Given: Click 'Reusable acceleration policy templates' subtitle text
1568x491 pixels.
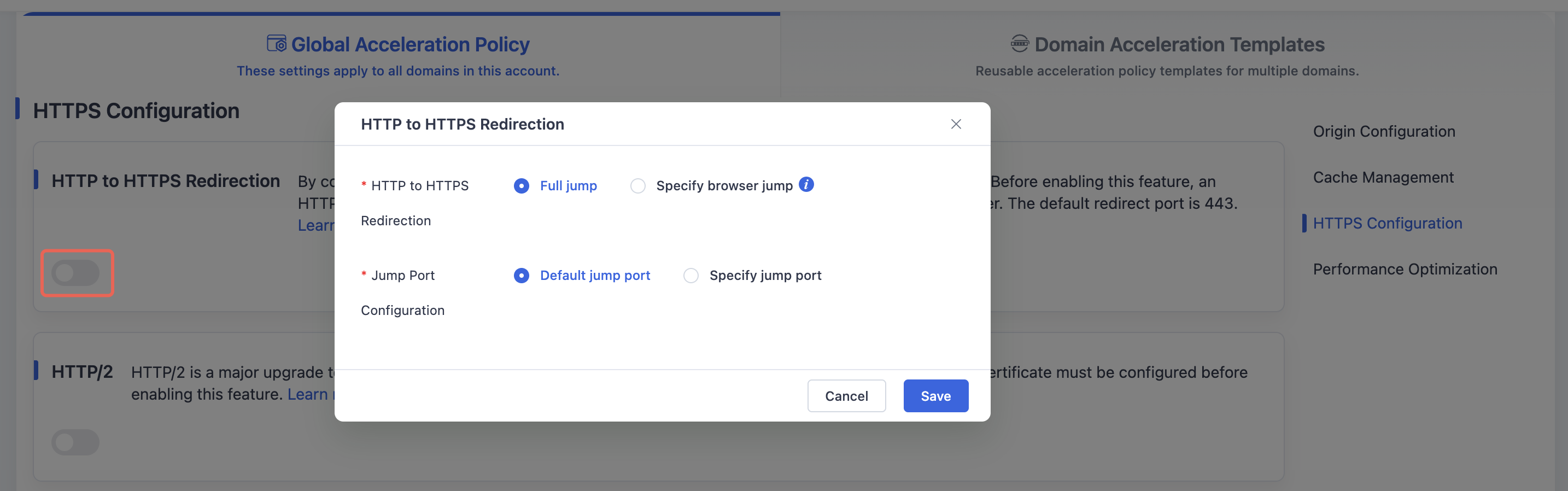Looking at the screenshot, I should pos(1167,71).
